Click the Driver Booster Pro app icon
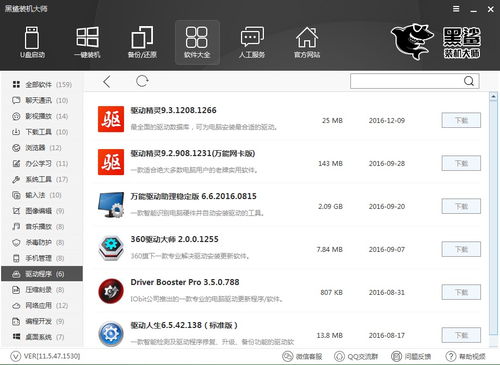Image resolution: width=500 pixels, height=365 pixels. click(x=111, y=291)
